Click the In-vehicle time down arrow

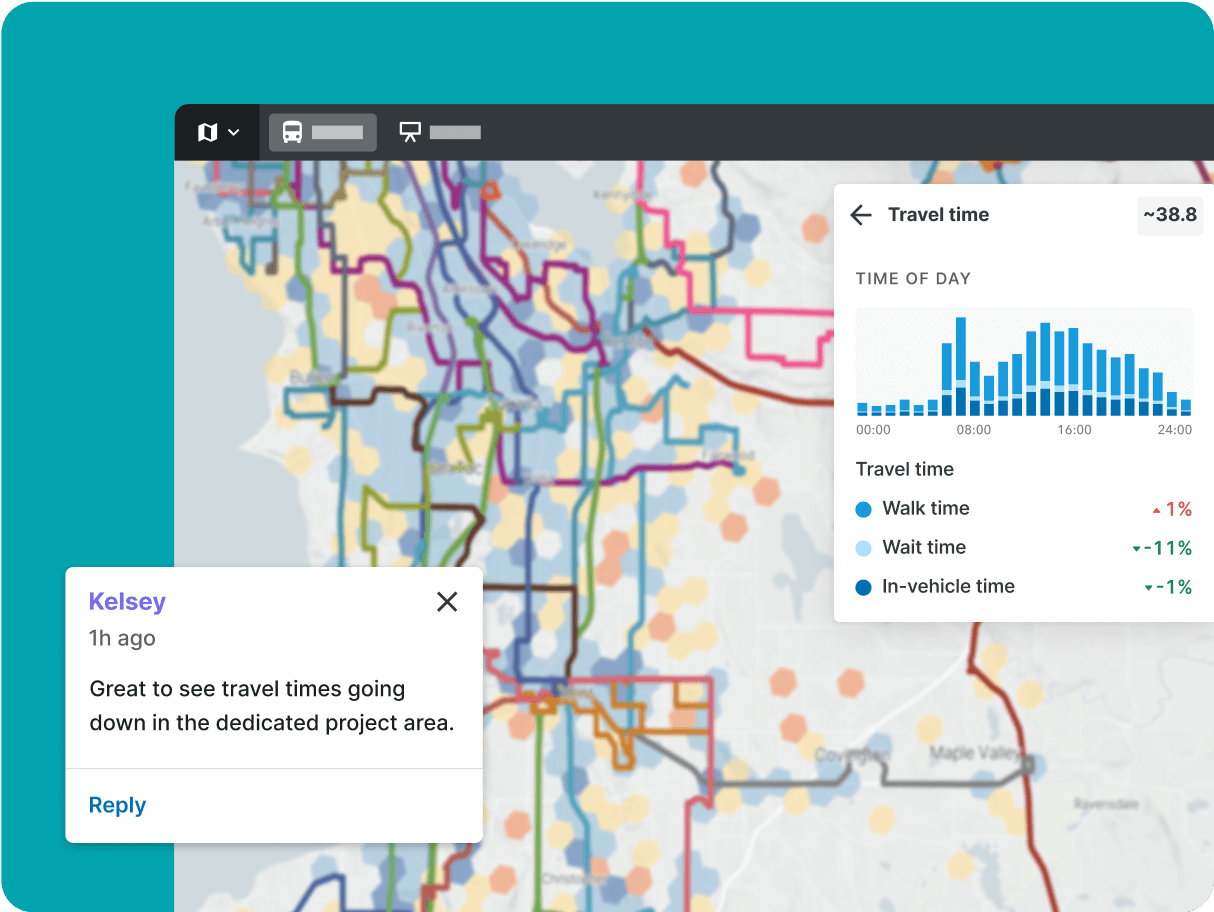(1148, 588)
